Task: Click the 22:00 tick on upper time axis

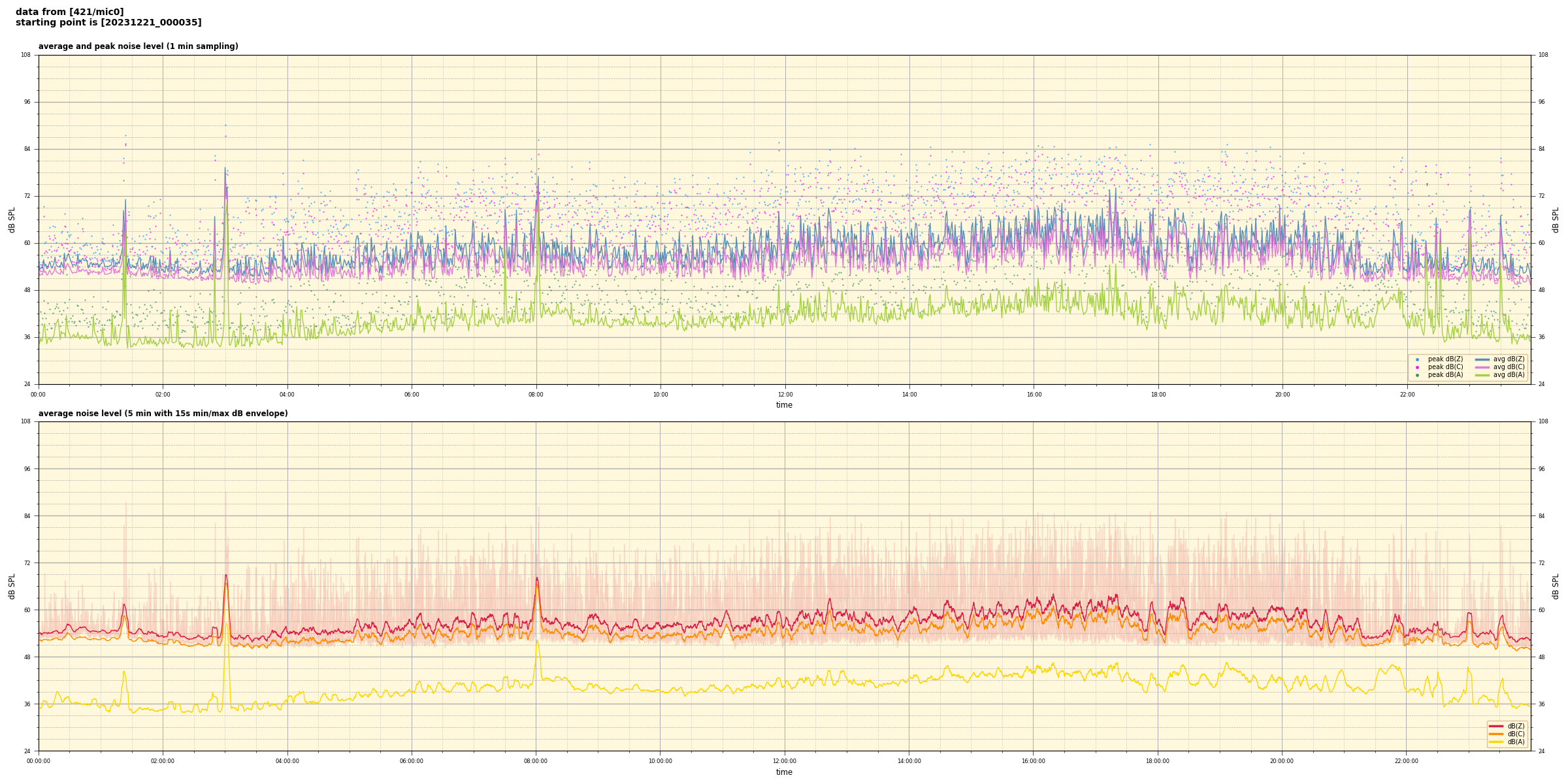Action: (x=1407, y=395)
